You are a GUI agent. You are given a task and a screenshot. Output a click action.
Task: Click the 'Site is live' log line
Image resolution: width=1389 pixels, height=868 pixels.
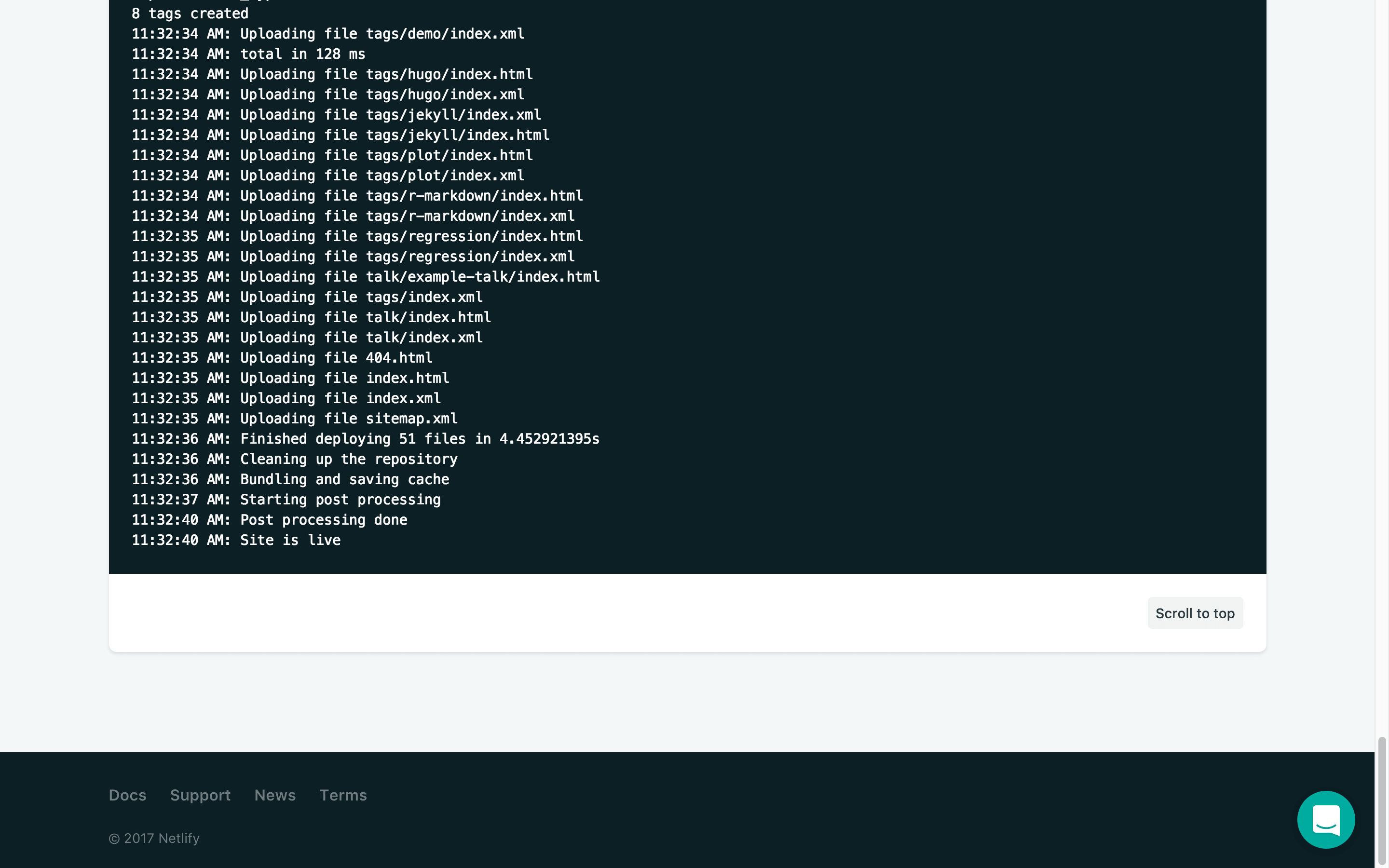[236, 540]
